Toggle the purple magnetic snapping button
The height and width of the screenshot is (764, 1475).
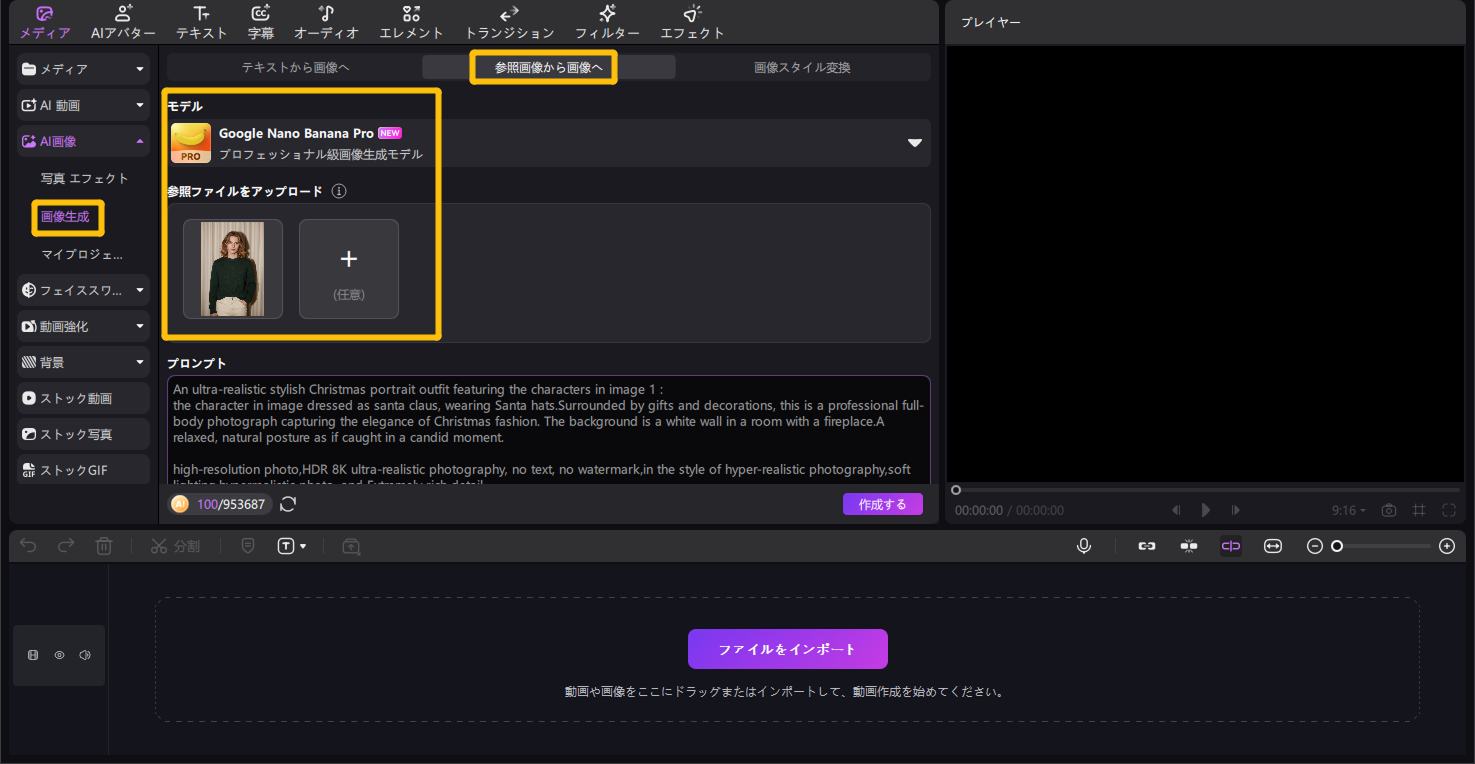pyautogui.click(x=1230, y=546)
